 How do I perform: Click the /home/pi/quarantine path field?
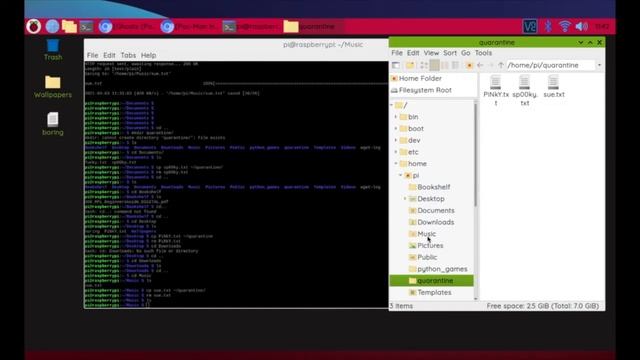[551, 65]
